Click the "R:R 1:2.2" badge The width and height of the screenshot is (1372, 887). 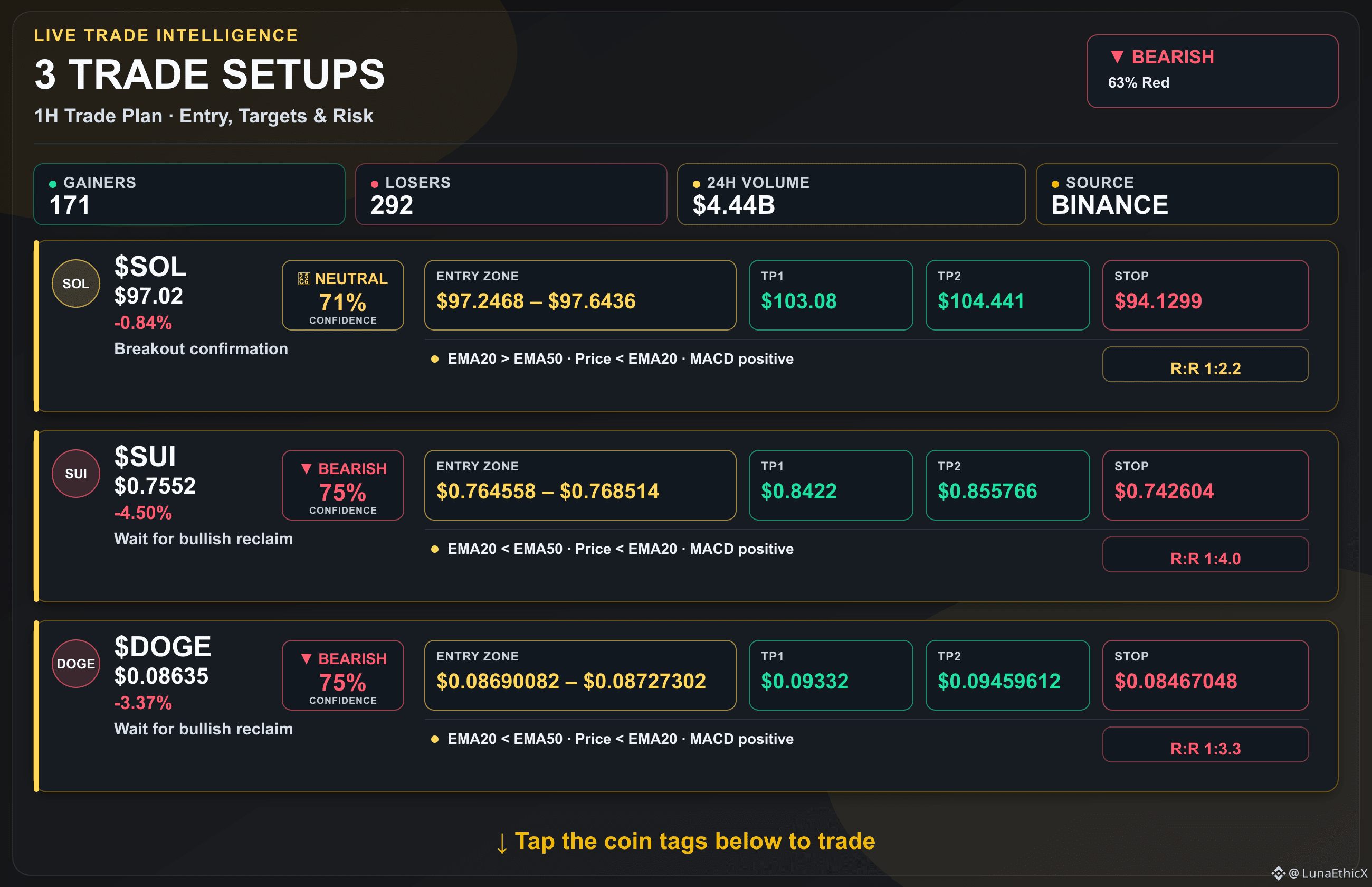tap(1205, 365)
